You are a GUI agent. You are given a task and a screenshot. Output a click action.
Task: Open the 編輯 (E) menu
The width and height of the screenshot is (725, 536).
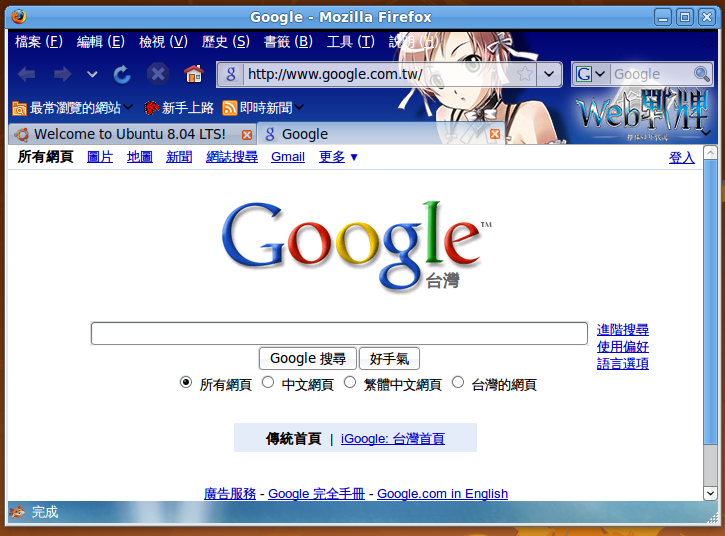tap(100, 42)
